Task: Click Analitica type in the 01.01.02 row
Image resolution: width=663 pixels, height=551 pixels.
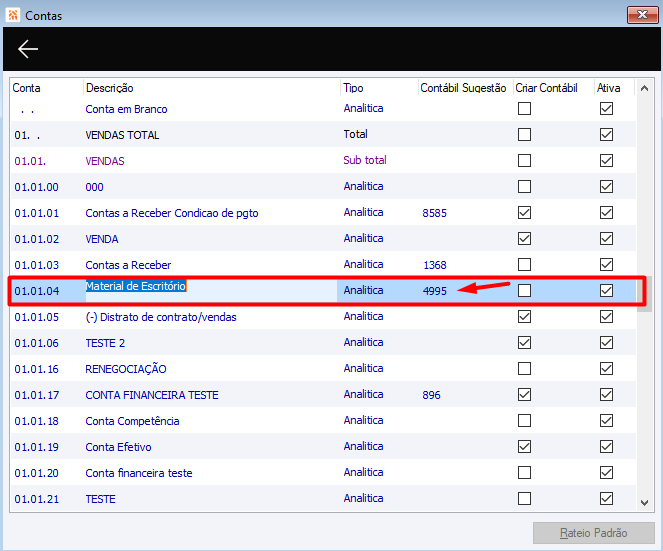Action: tap(363, 238)
